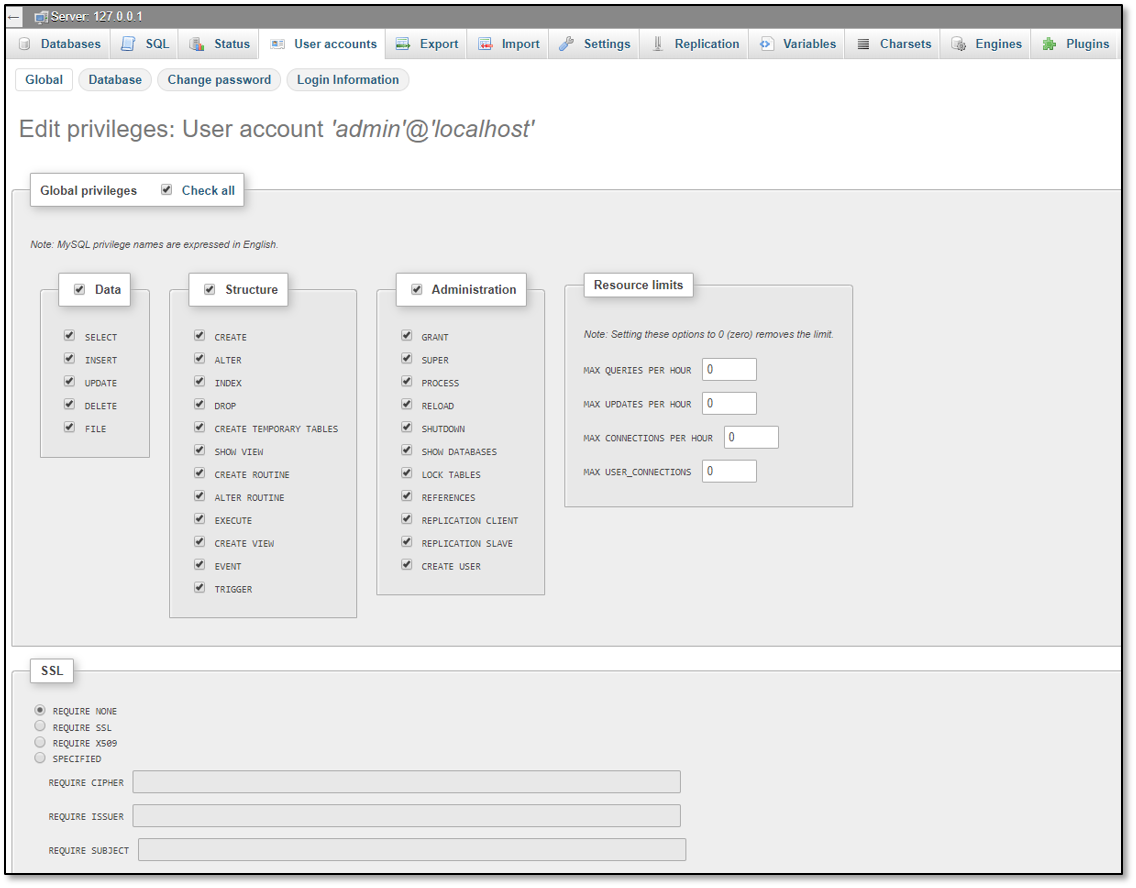The image size is (1136, 888).
Task: Select the REQUIRE SSL radio option
Action: tap(40, 726)
